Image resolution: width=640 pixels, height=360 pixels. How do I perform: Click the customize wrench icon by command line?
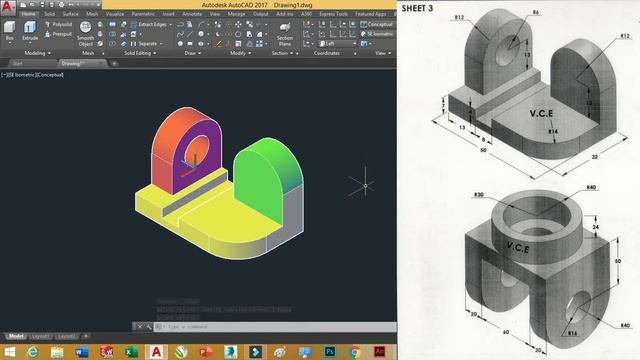[149, 327]
